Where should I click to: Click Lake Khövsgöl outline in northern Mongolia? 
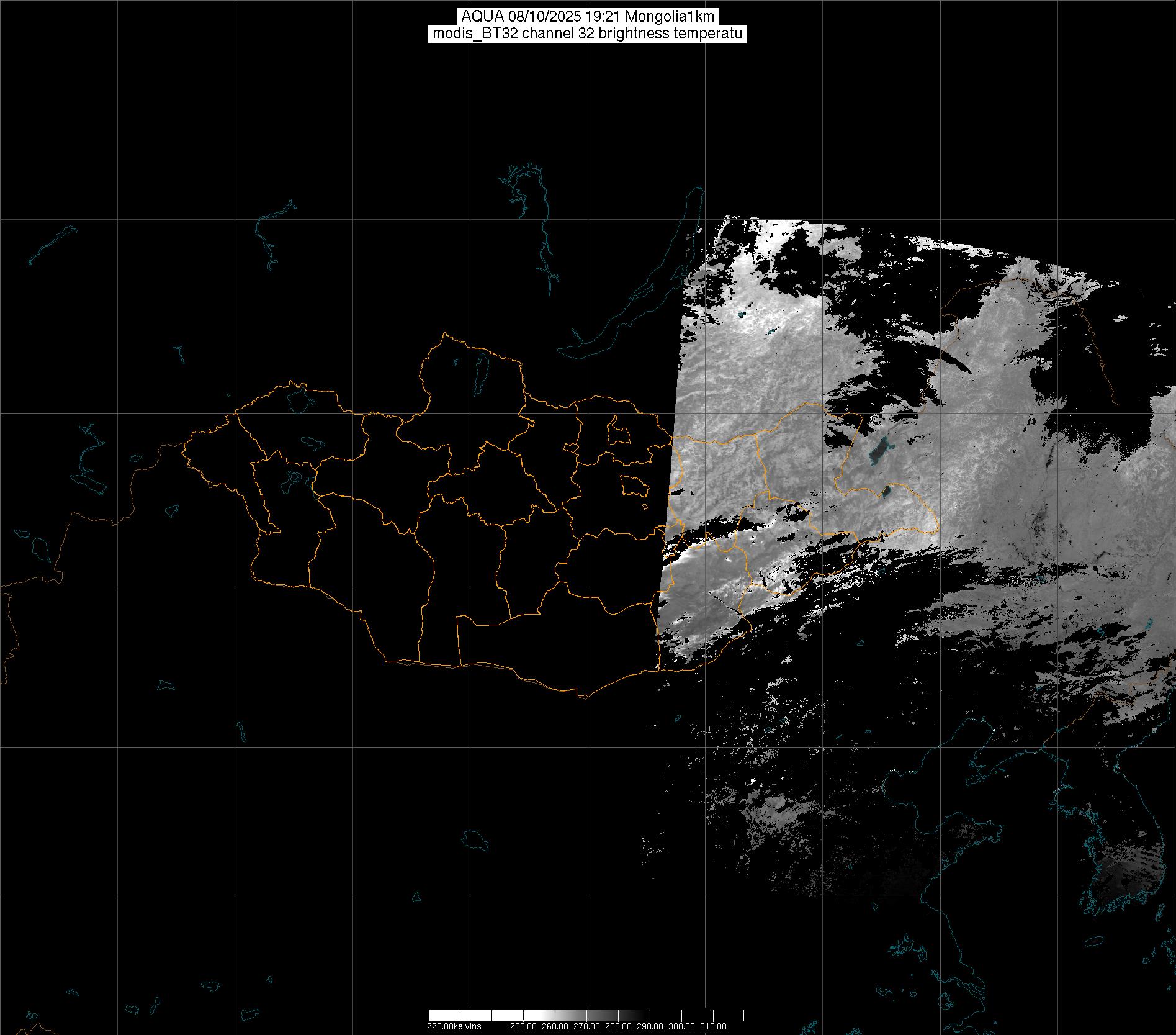click(x=480, y=371)
